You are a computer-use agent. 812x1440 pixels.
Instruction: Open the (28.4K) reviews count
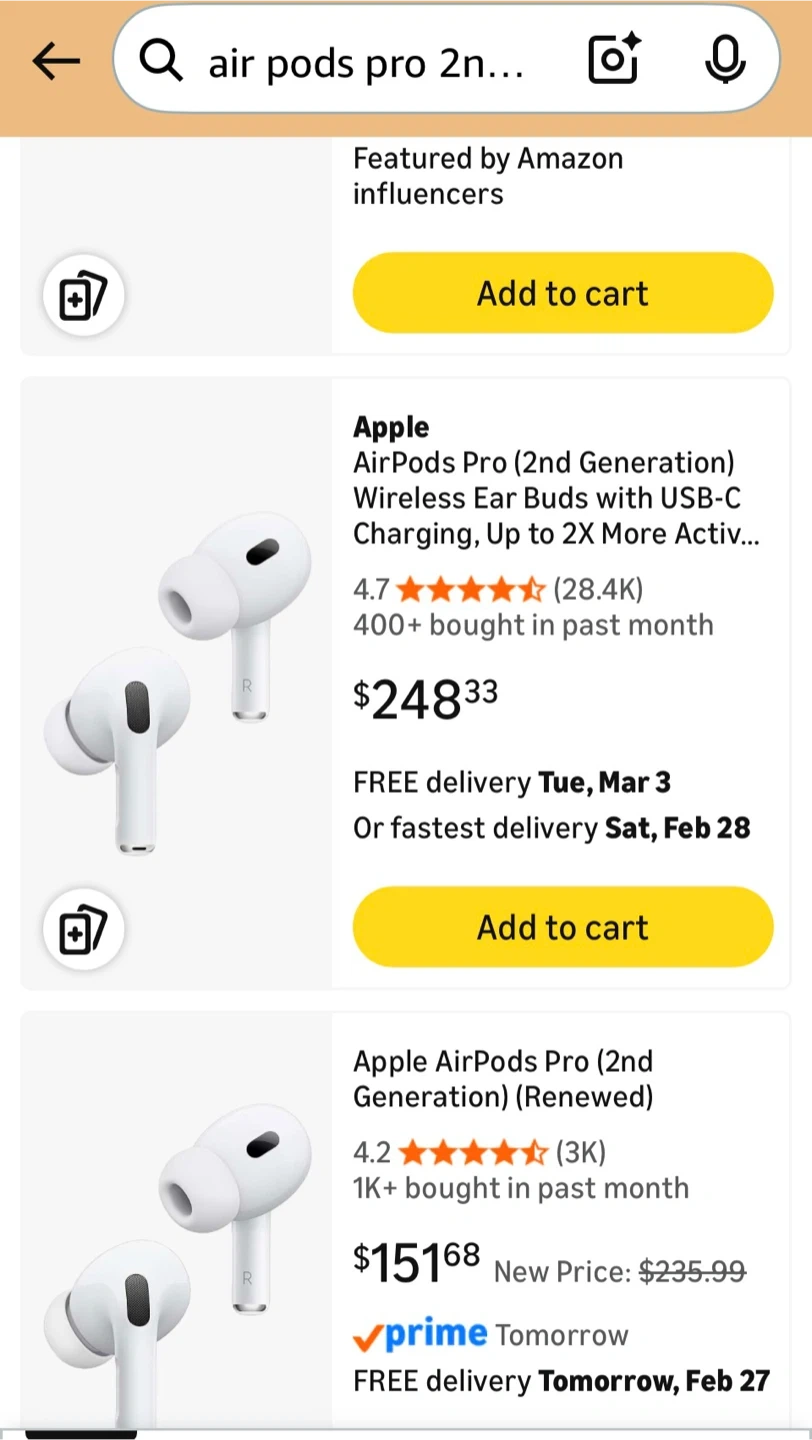click(x=598, y=590)
